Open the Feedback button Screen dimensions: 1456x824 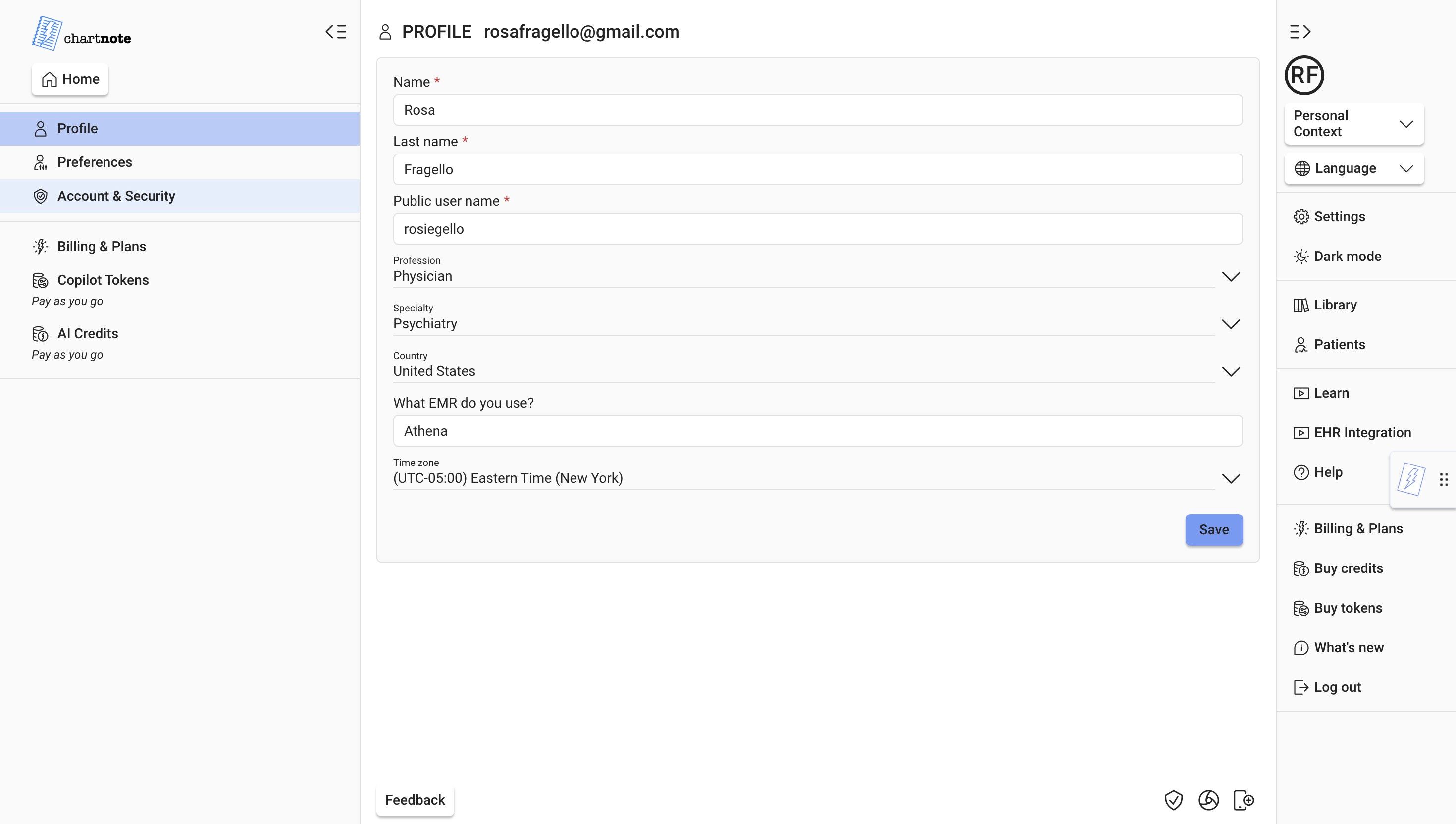pos(415,800)
